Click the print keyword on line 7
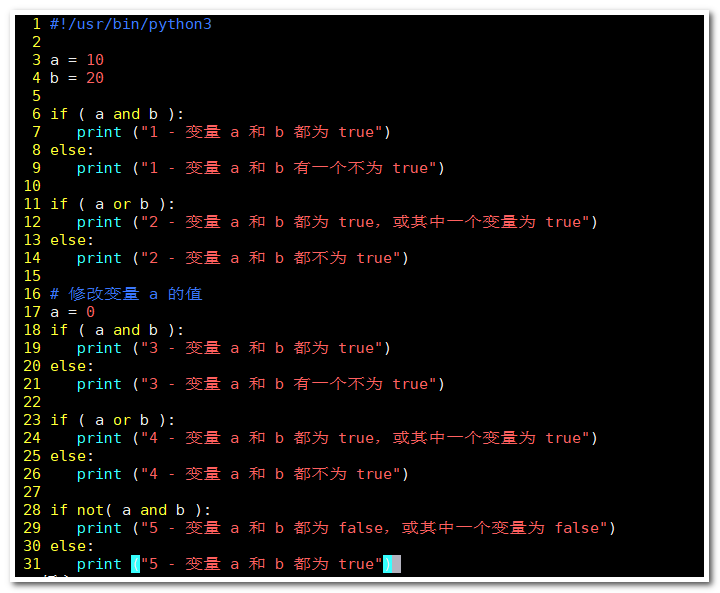This screenshot has width=720, height=593. tap(99, 132)
